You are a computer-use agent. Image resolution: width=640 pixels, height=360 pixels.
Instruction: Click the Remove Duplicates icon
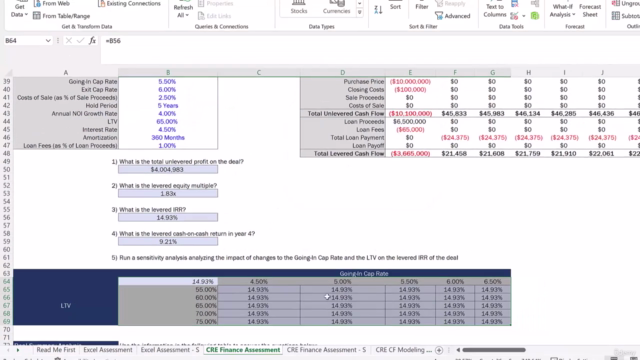pos(515,4)
